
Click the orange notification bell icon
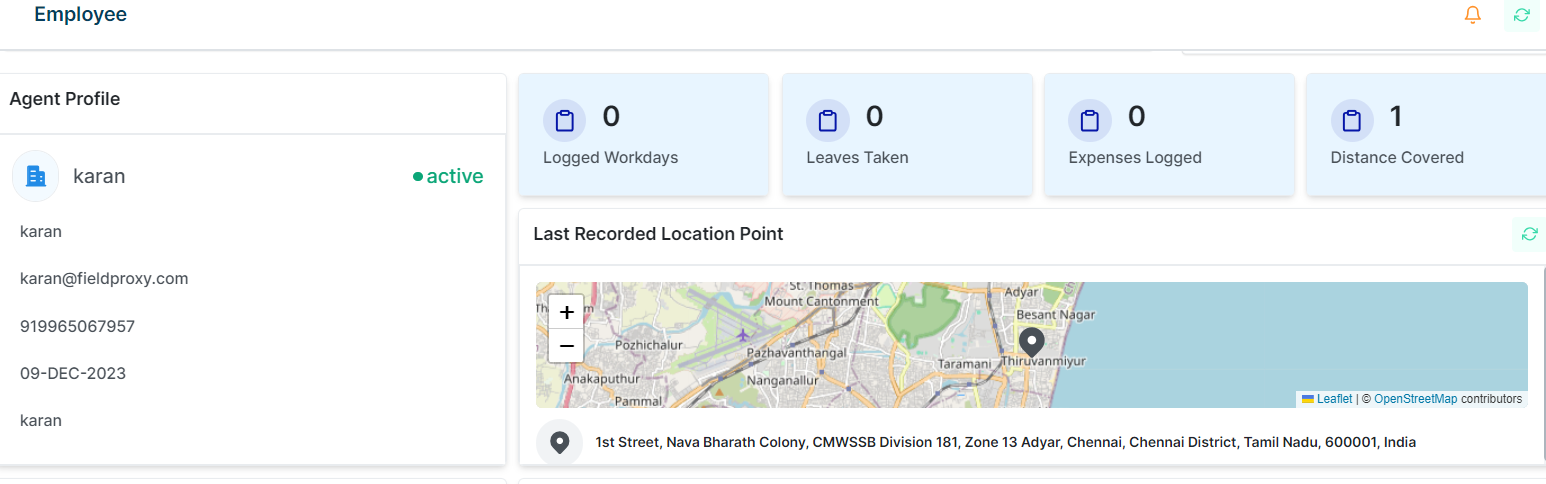click(x=1472, y=15)
